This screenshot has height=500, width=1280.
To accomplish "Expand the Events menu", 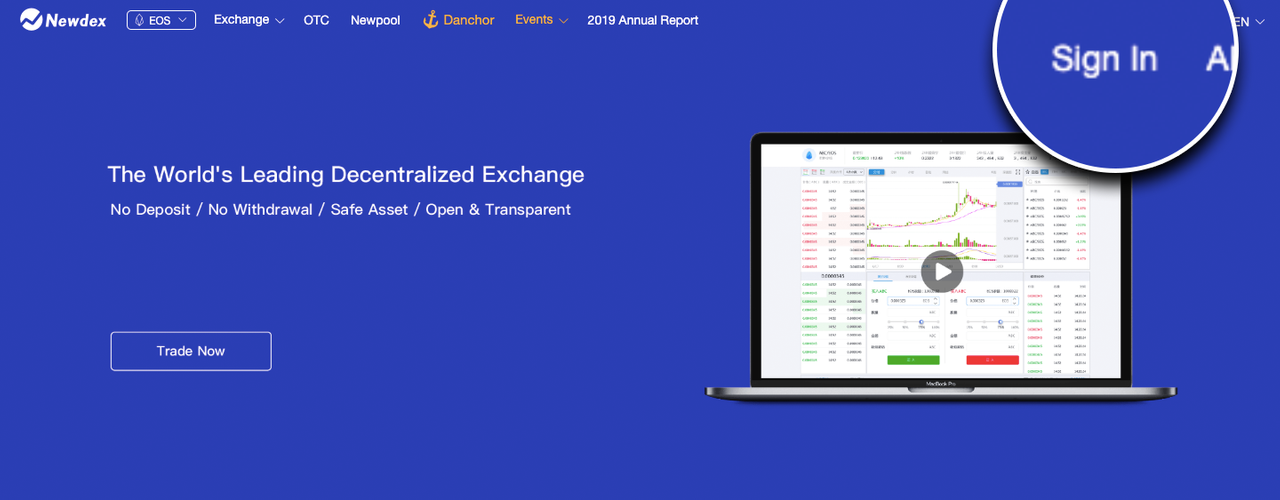I will pyautogui.click(x=541, y=20).
